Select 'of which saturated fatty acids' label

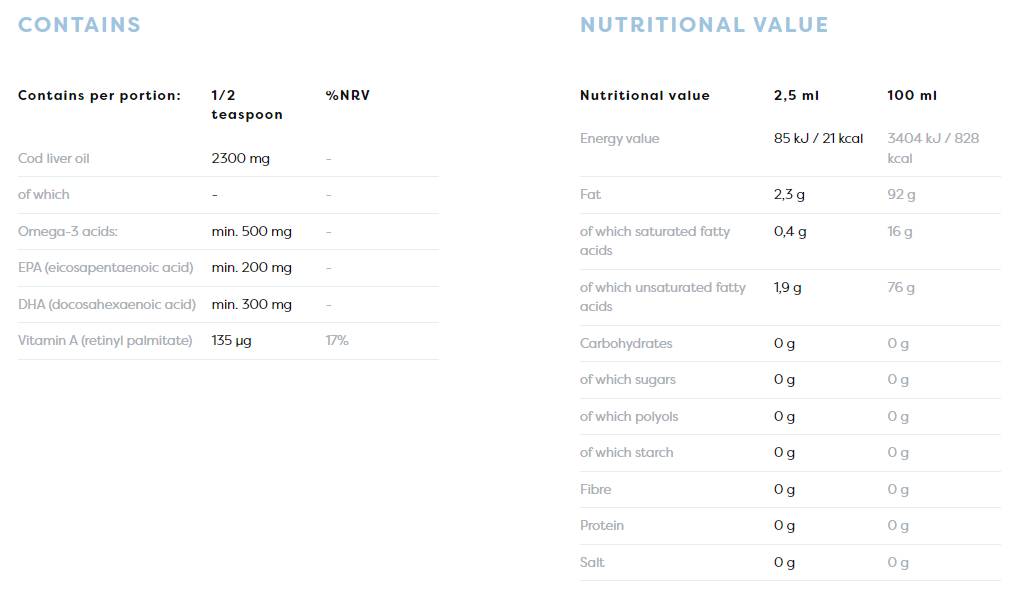coord(655,240)
